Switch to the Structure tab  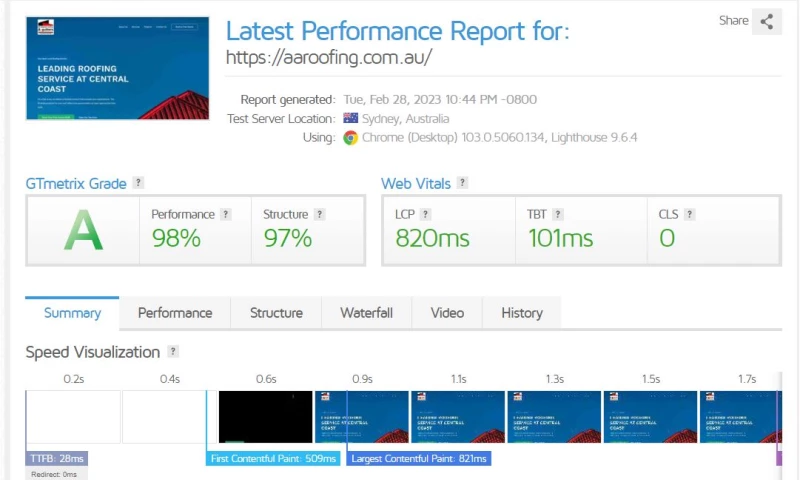click(x=276, y=313)
